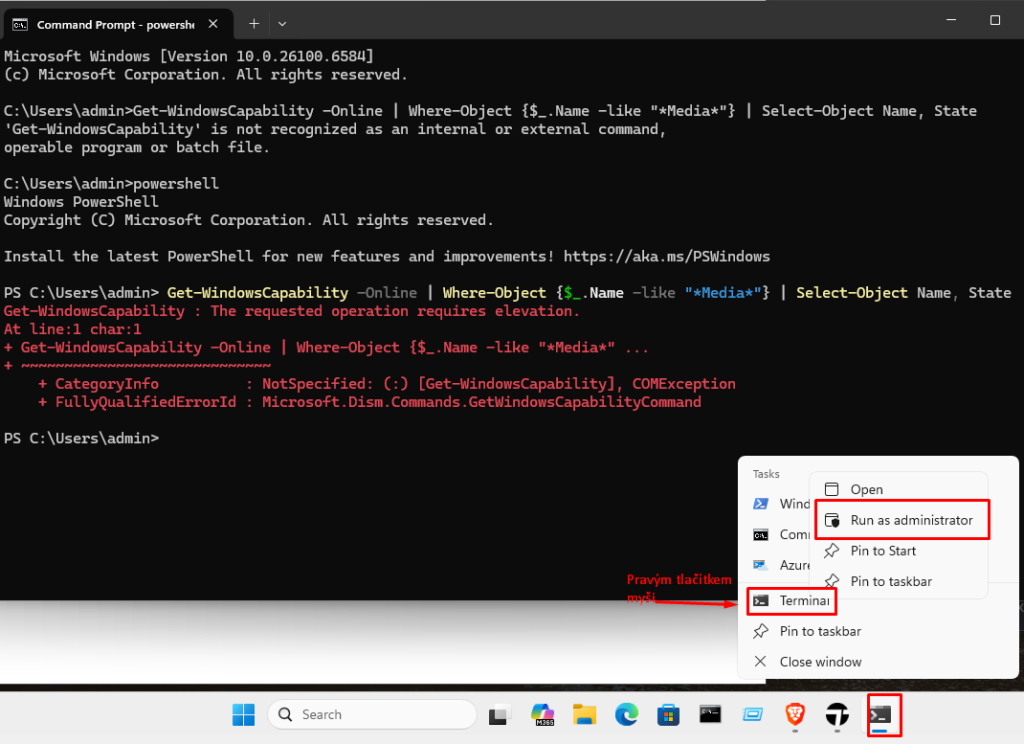1024x744 pixels.
Task: Open the black Command Prompt taskbar icon
Action: (710, 715)
